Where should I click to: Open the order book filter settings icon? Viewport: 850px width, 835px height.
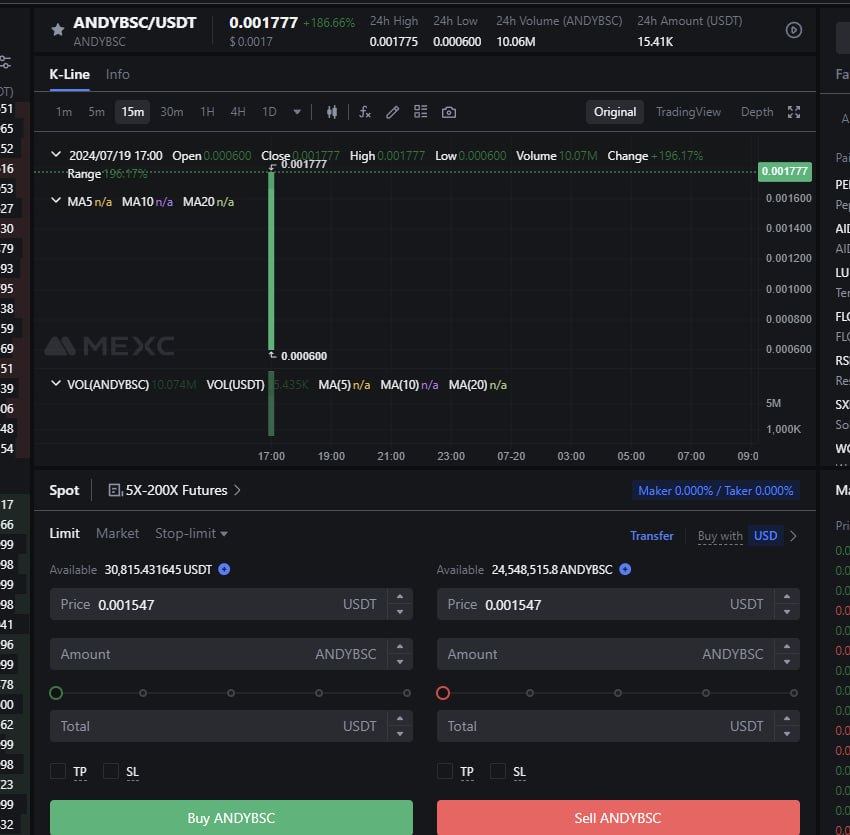coord(5,62)
